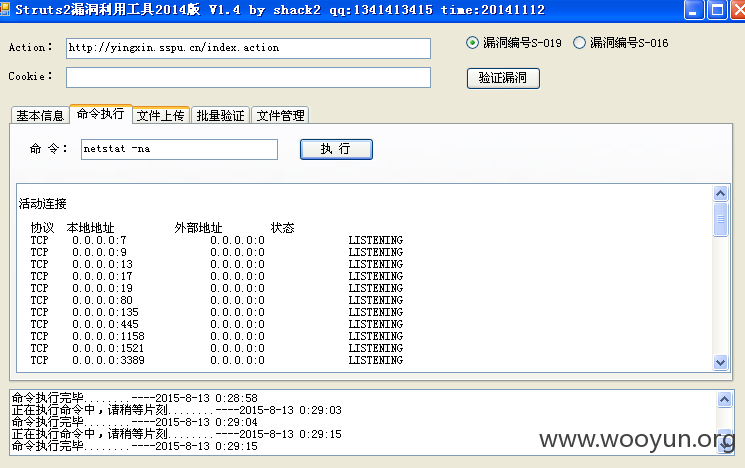The image size is (745, 468).
Task: Click local address 0.0.0.0:3389
Action: point(108,360)
